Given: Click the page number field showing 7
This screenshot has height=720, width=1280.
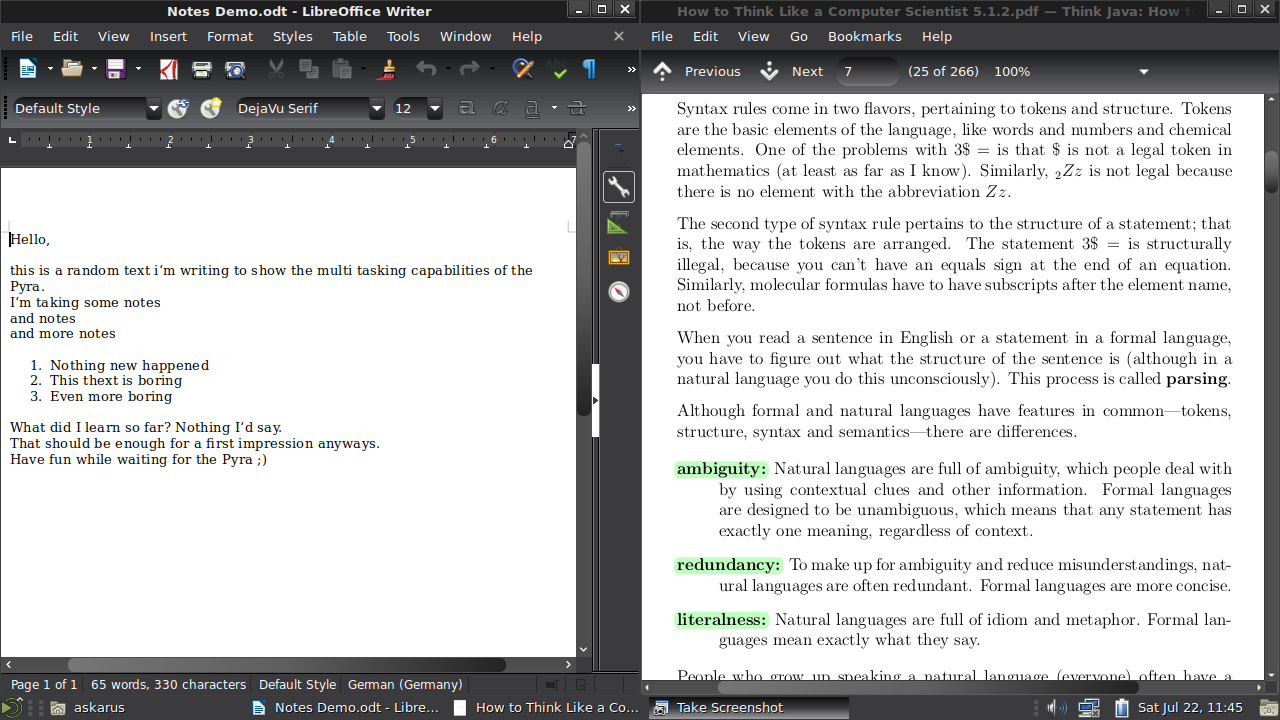Looking at the screenshot, I should (869, 72).
